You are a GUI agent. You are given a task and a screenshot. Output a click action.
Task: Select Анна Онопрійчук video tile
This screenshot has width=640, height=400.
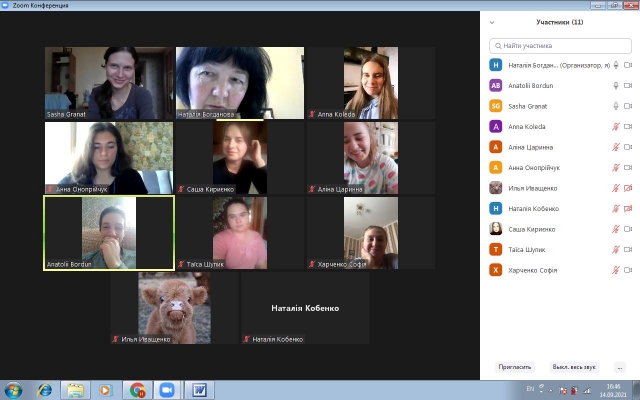[109, 158]
